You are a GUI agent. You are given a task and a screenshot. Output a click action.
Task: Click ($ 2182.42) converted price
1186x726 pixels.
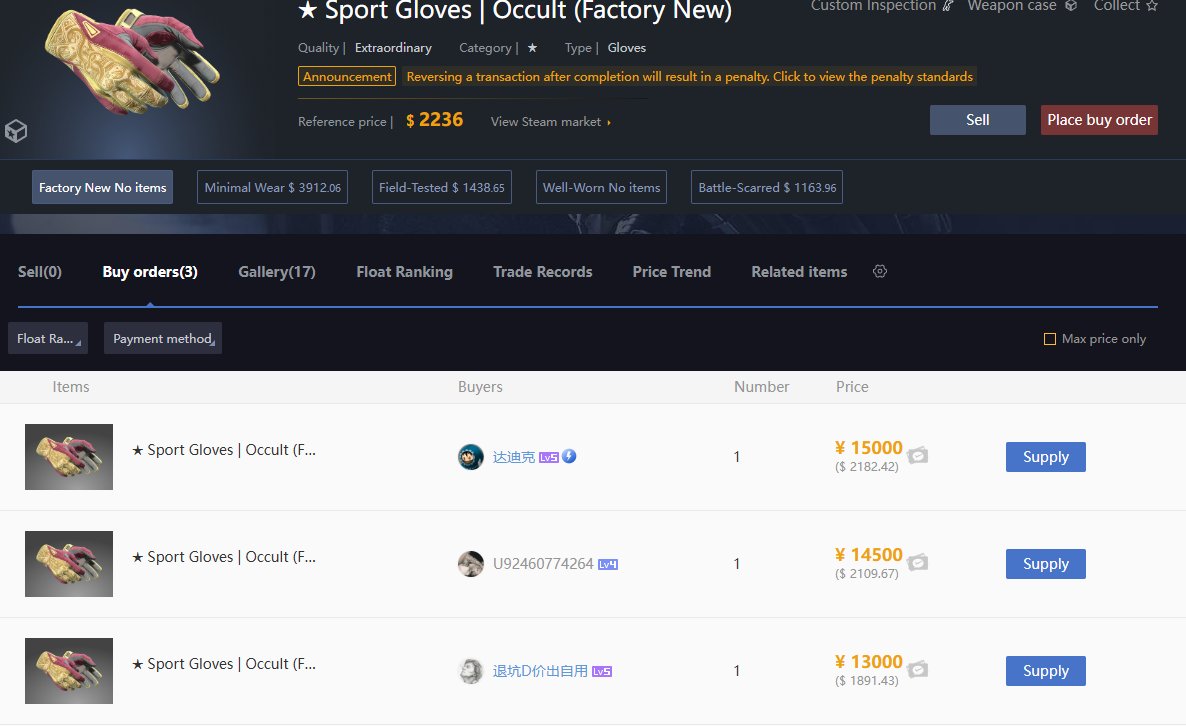pyautogui.click(x=867, y=467)
